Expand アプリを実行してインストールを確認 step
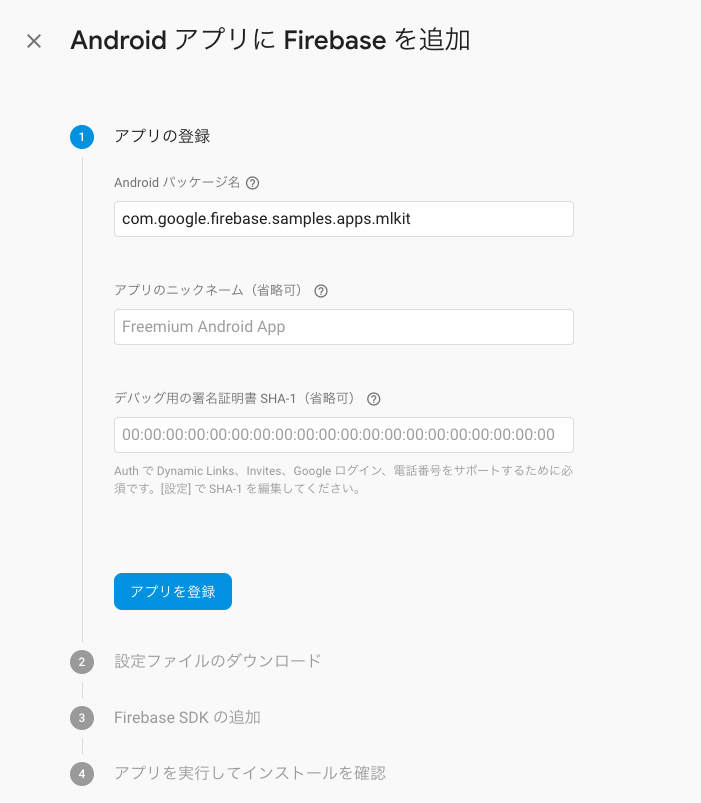Viewport: 701px width, 803px height. (x=250, y=773)
